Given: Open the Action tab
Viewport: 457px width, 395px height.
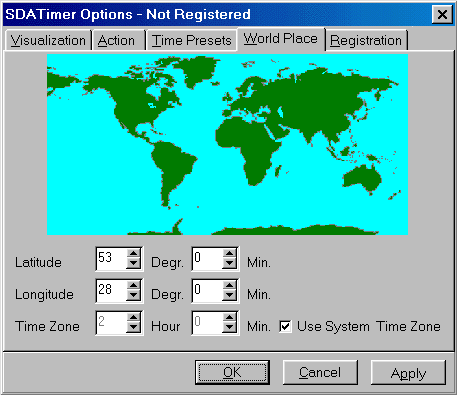Looking at the screenshot, I should pos(119,41).
